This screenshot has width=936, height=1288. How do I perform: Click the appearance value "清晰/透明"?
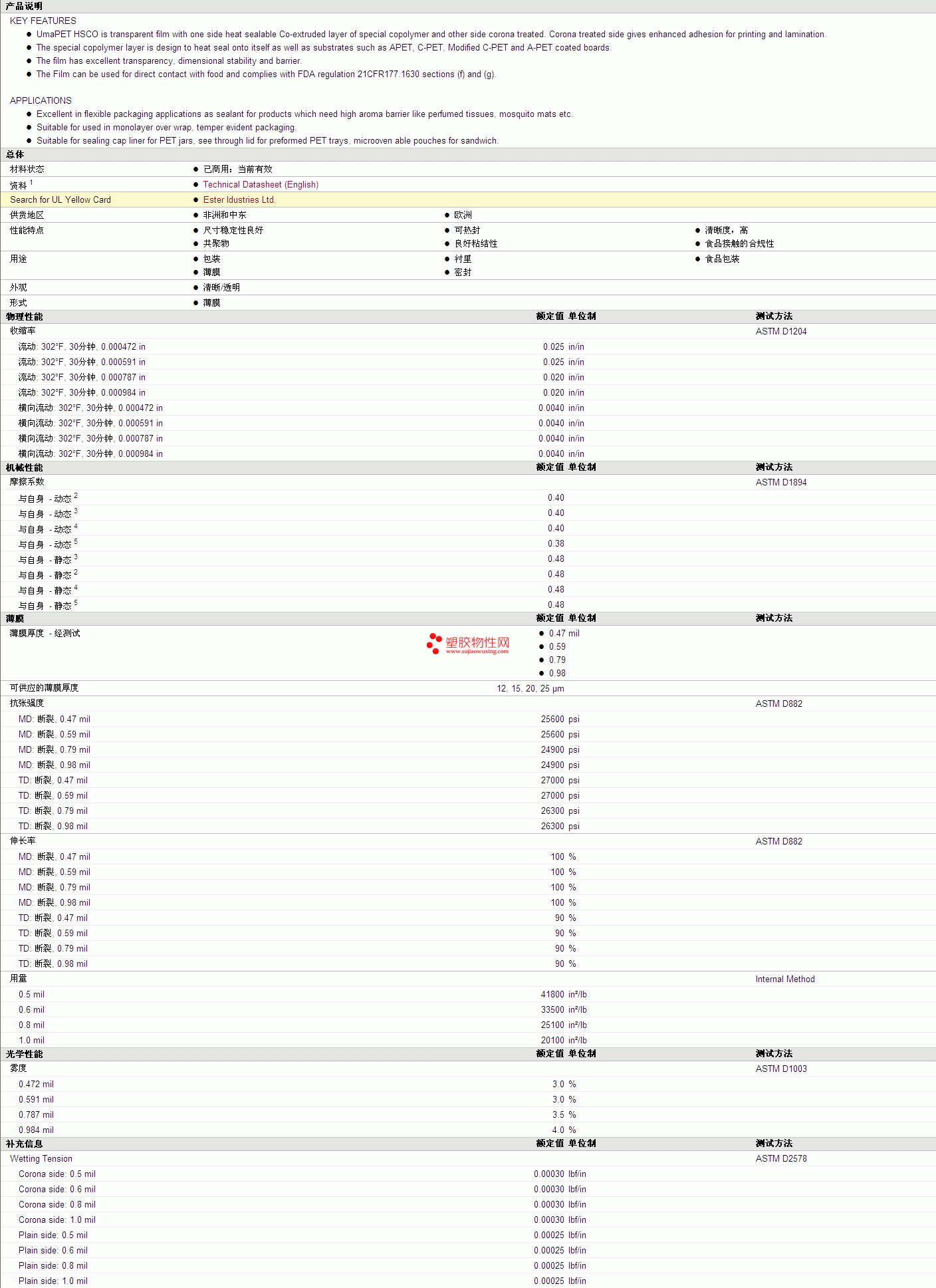(222, 288)
